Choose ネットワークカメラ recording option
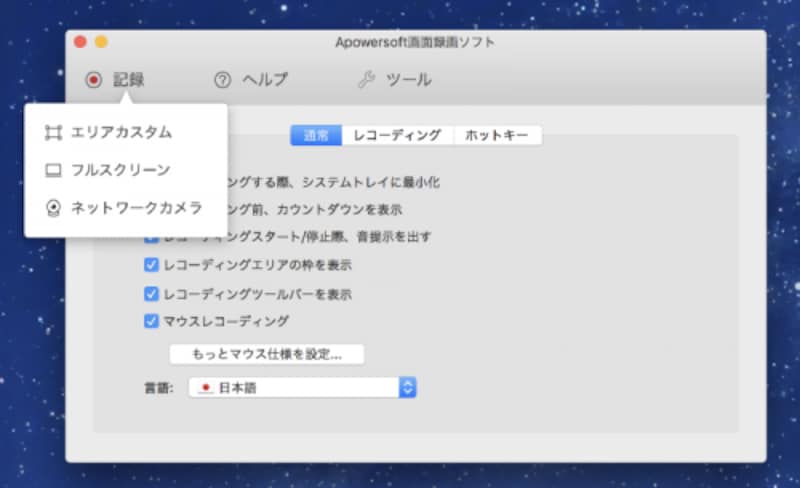 (x=136, y=208)
